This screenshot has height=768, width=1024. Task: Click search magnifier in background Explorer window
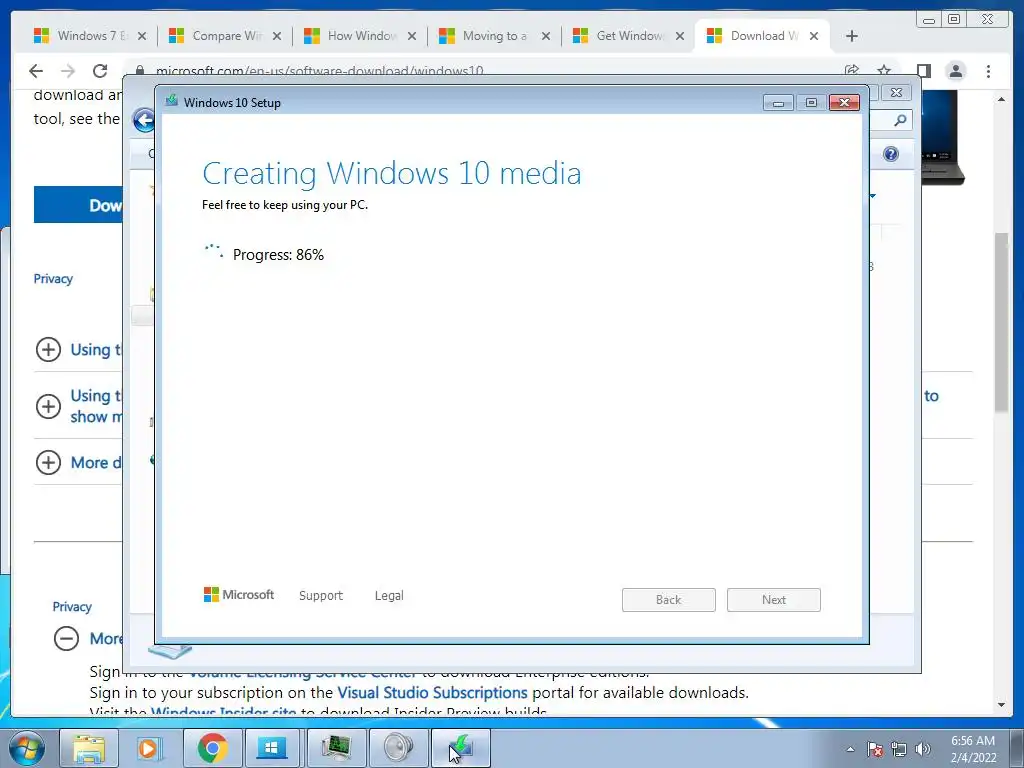(900, 120)
